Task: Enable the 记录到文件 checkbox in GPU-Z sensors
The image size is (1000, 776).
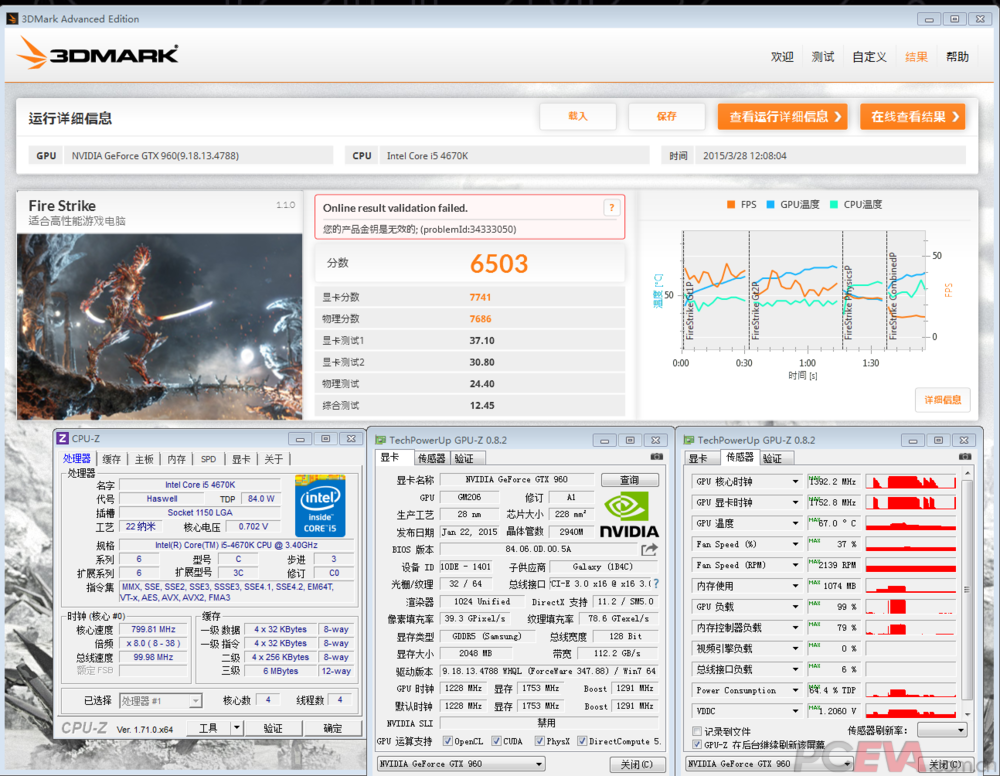Action: pyautogui.click(x=697, y=731)
